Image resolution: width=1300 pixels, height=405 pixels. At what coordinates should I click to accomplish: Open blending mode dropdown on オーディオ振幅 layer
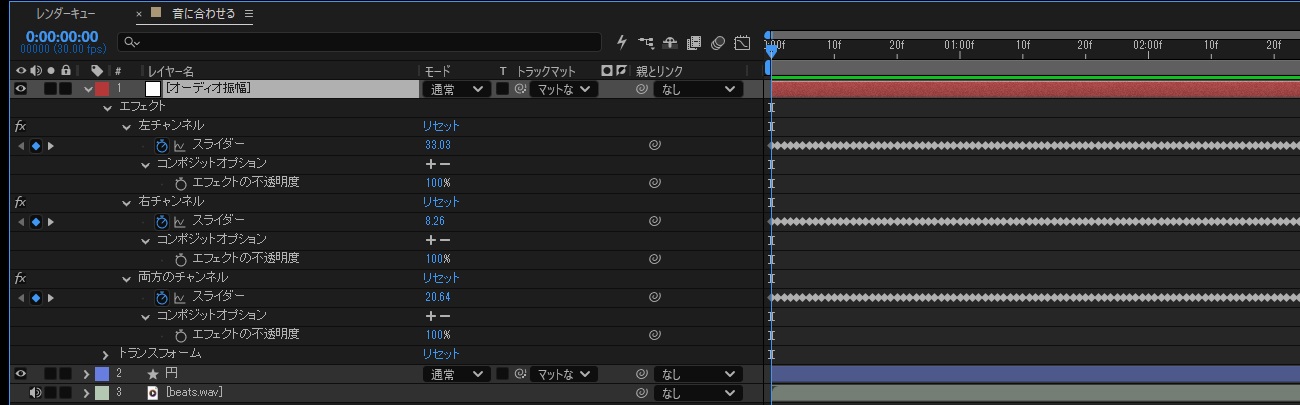tap(457, 88)
